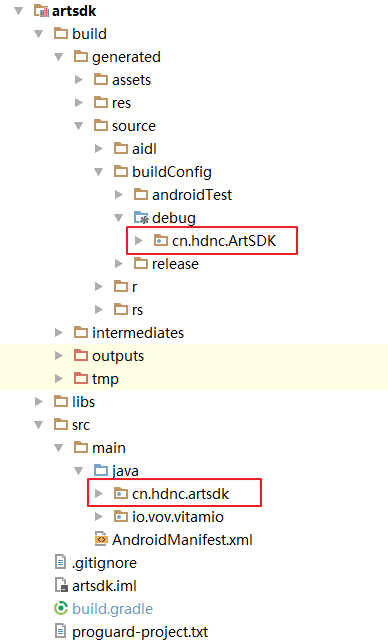
Task: Click the generated folder icon
Action: click(81, 56)
